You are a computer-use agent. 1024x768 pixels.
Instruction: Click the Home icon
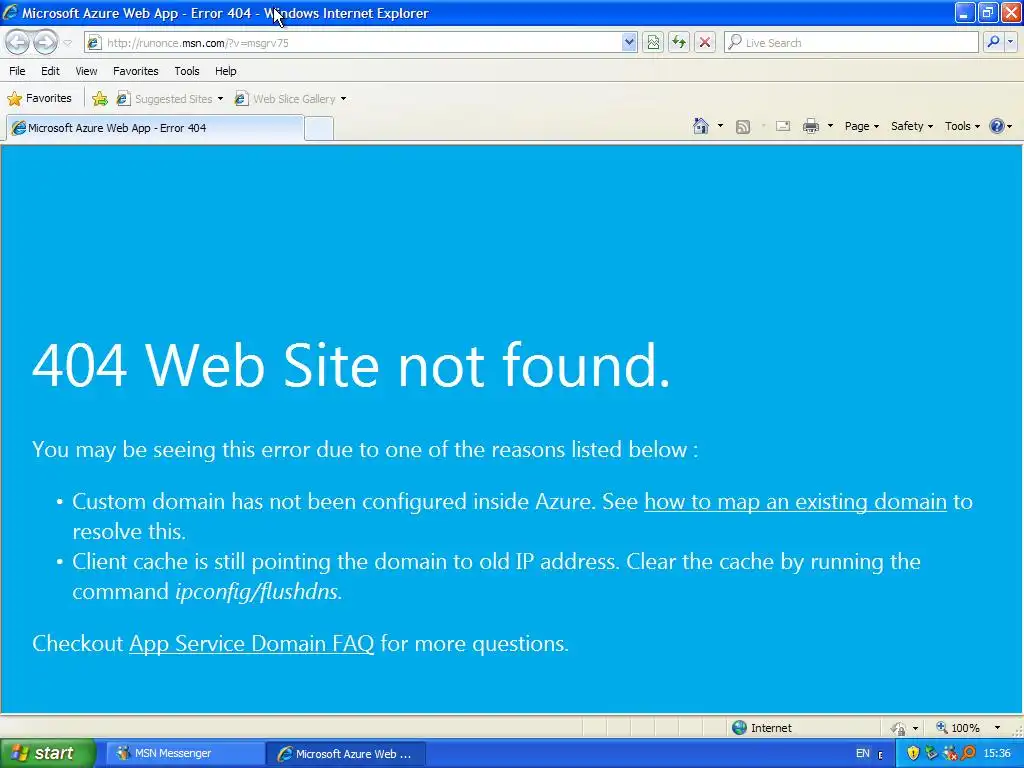pyautogui.click(x=701, y=126)
